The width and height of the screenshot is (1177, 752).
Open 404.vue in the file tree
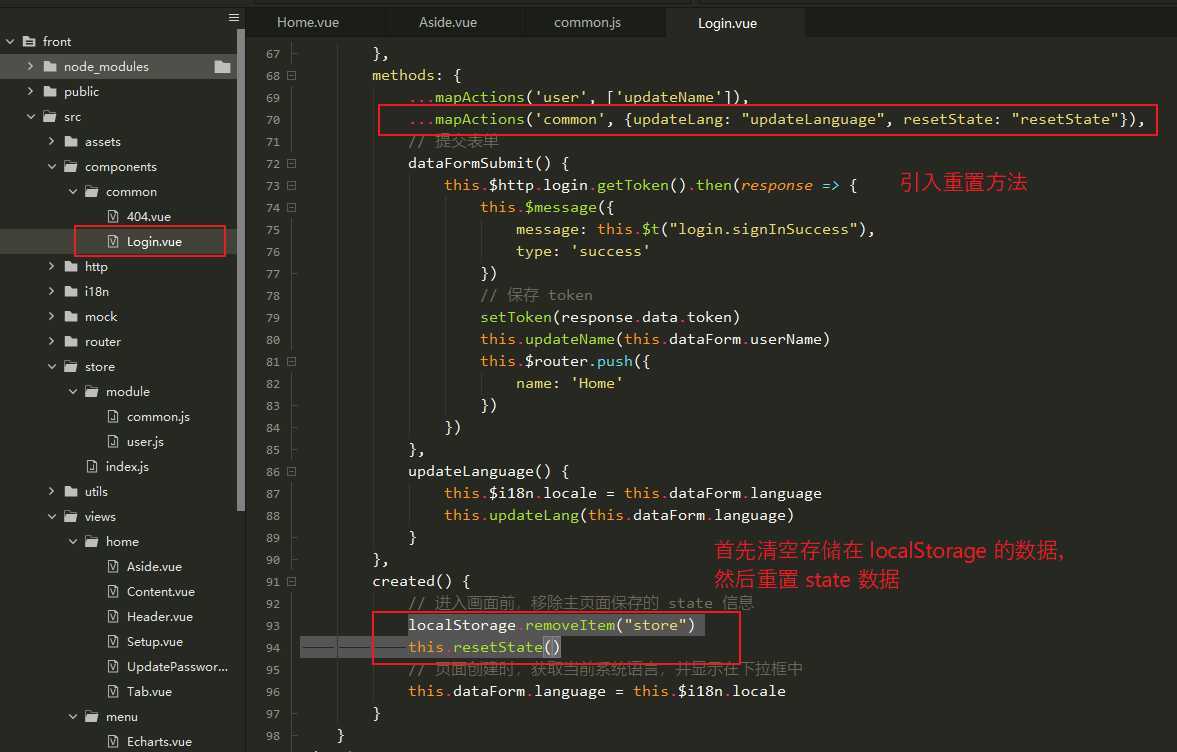point(149,216)
